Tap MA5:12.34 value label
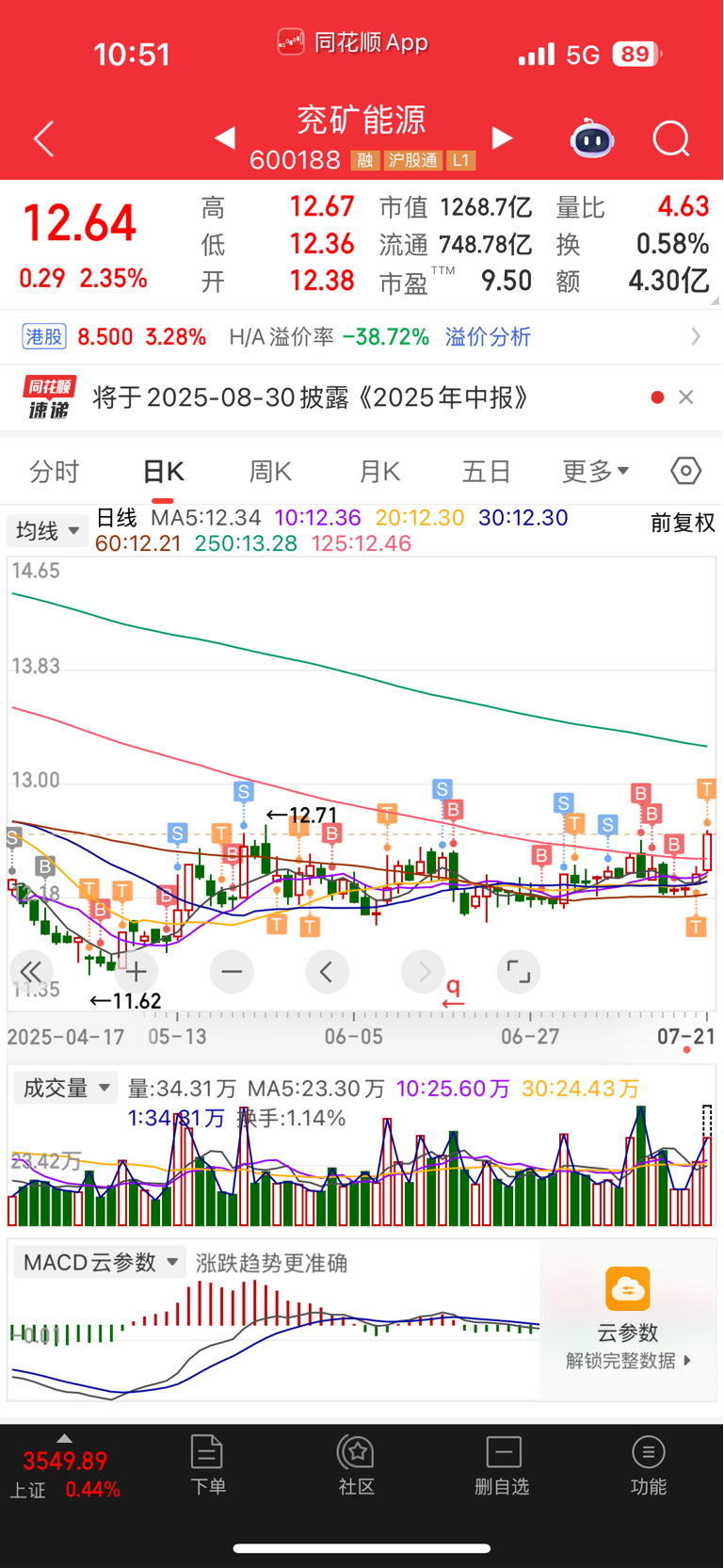Viewport: 724px width, 1568px height. pos(206,518)
